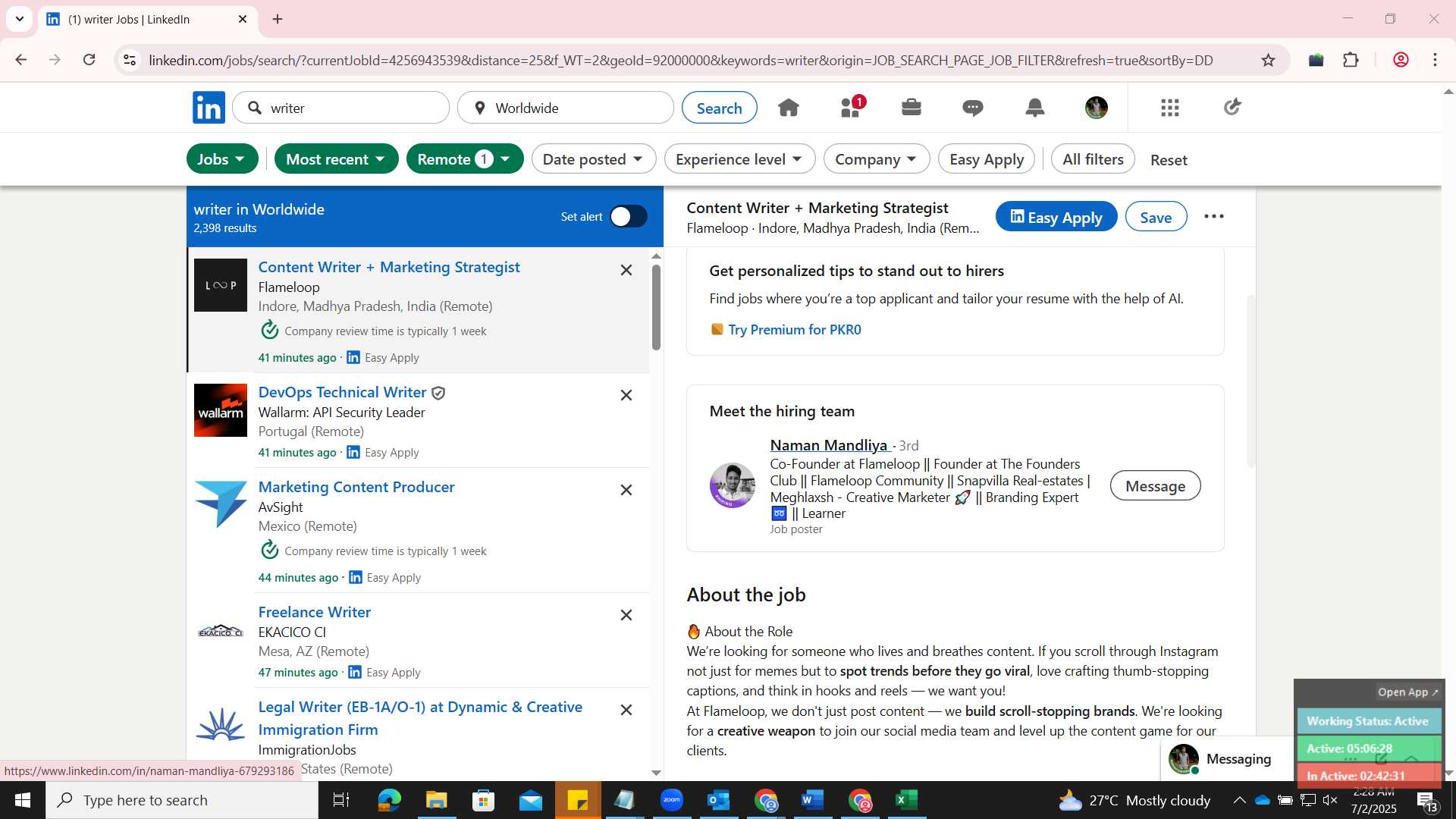Show hidden system tray icons

pos(1239,800)
